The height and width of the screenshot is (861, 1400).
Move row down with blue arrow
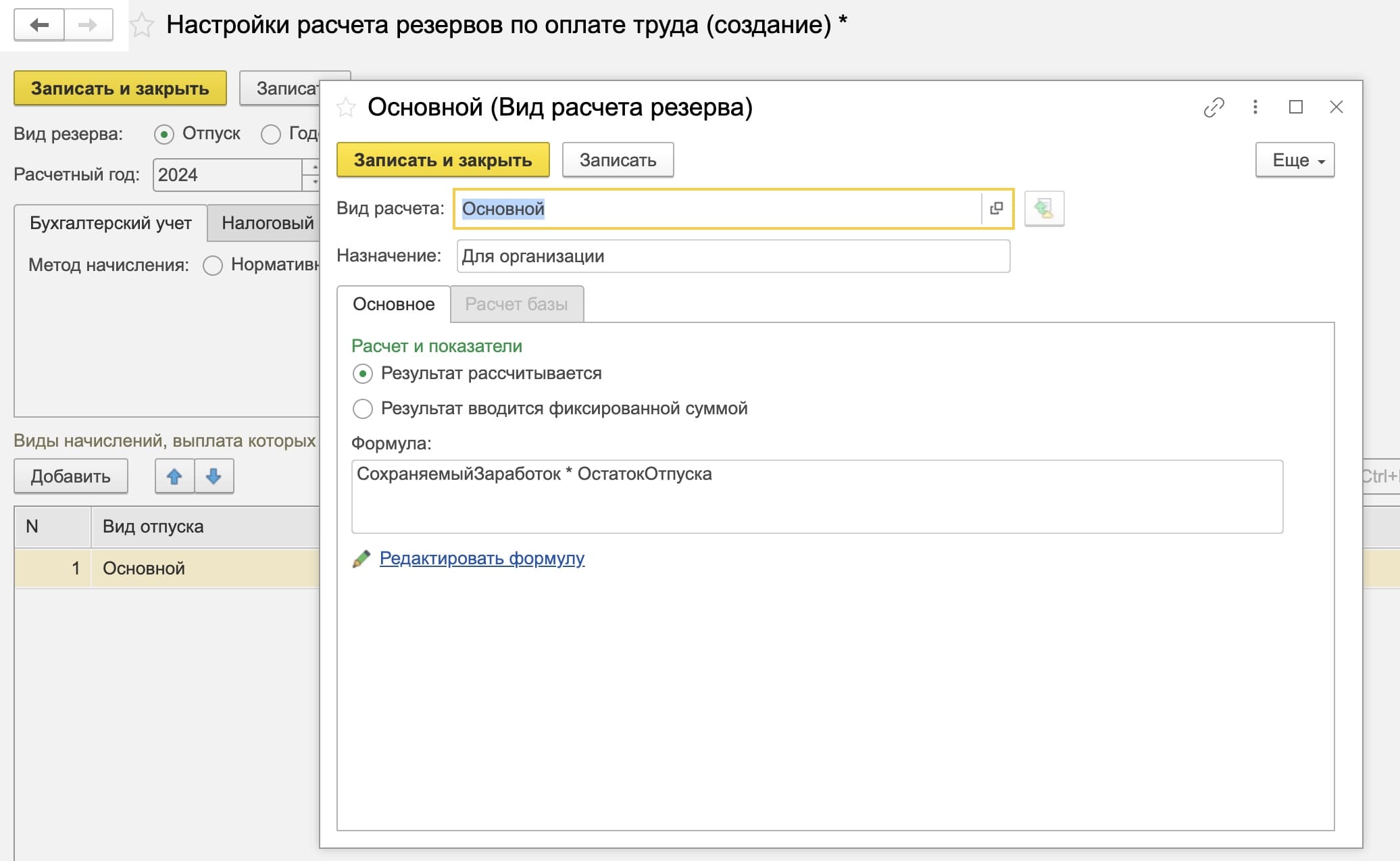(214, 476)
